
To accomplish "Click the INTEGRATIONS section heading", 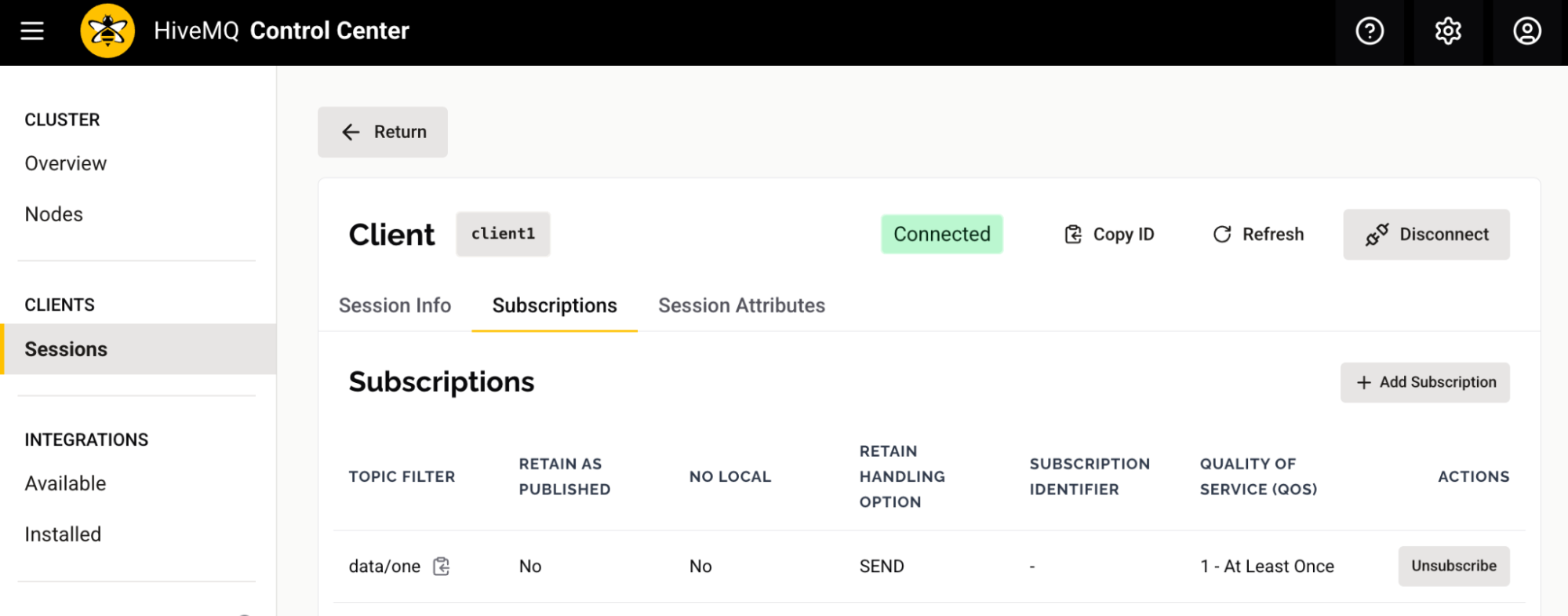I will coord(86,439).
